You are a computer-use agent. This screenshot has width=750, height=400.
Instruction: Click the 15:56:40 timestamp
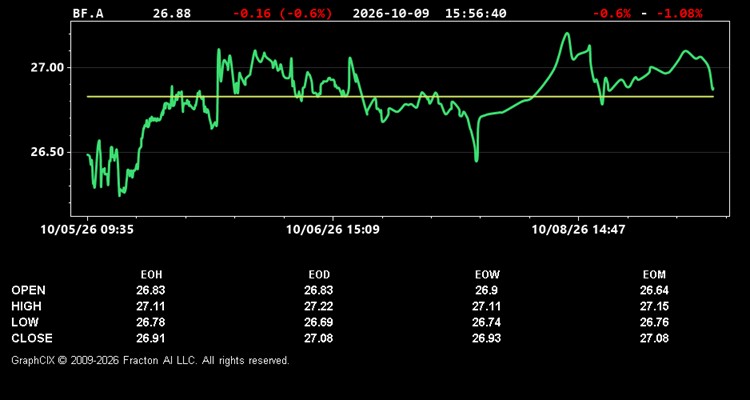pyautogui.click(x=475, y=13)
